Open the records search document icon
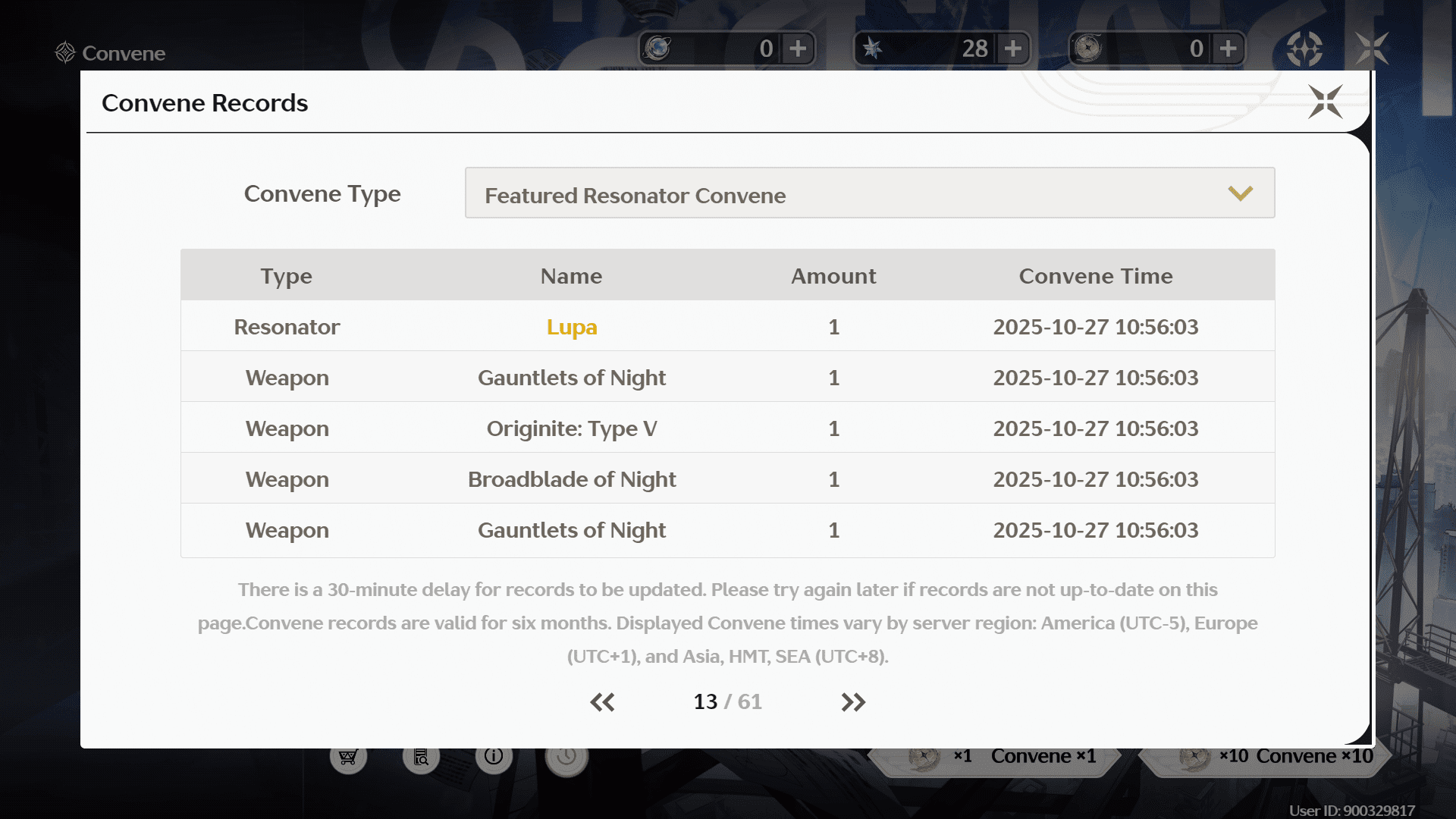 [x=421, y=757]
